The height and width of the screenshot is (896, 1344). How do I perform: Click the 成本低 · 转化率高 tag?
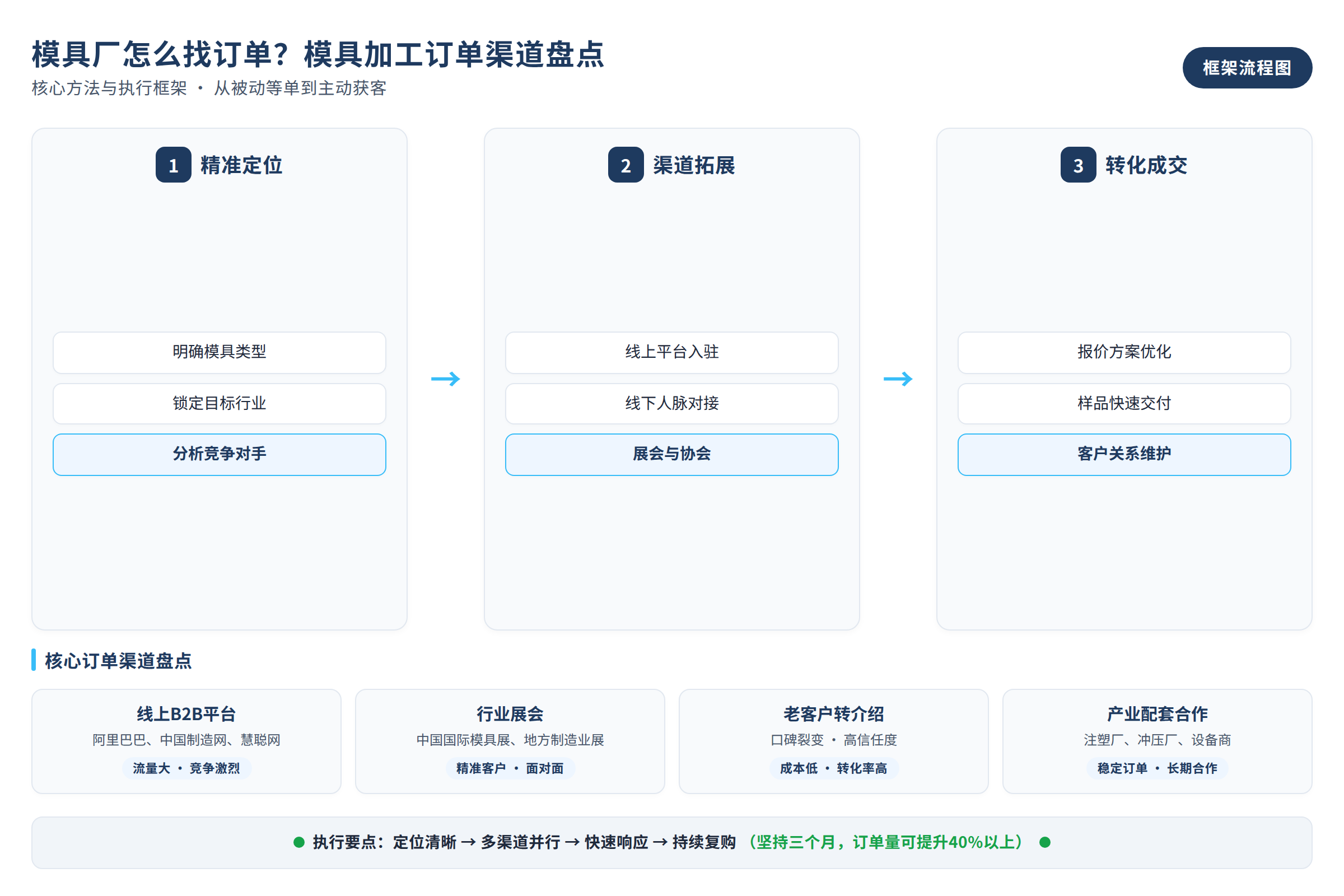[834, 768]
